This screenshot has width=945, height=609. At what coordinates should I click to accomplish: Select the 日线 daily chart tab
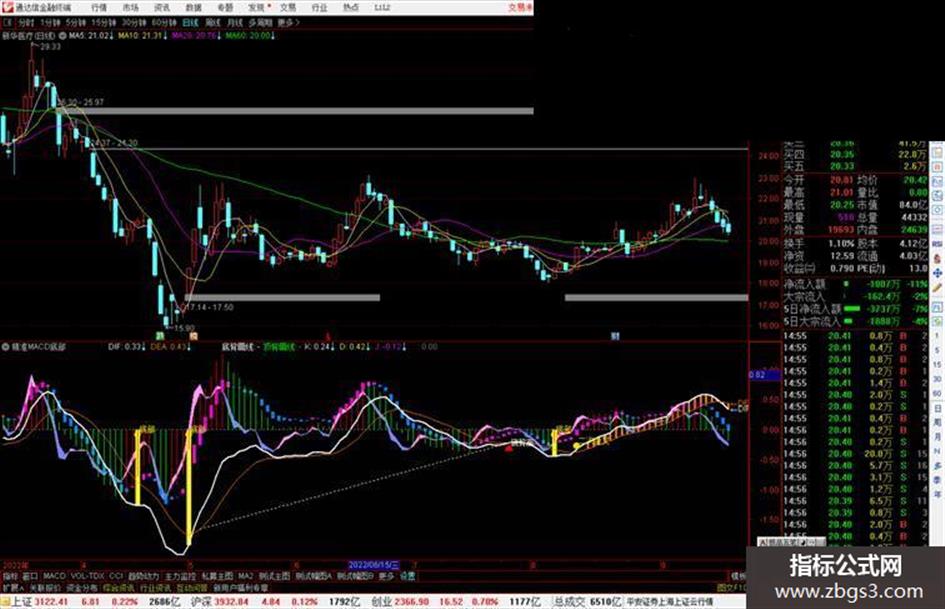190,23
